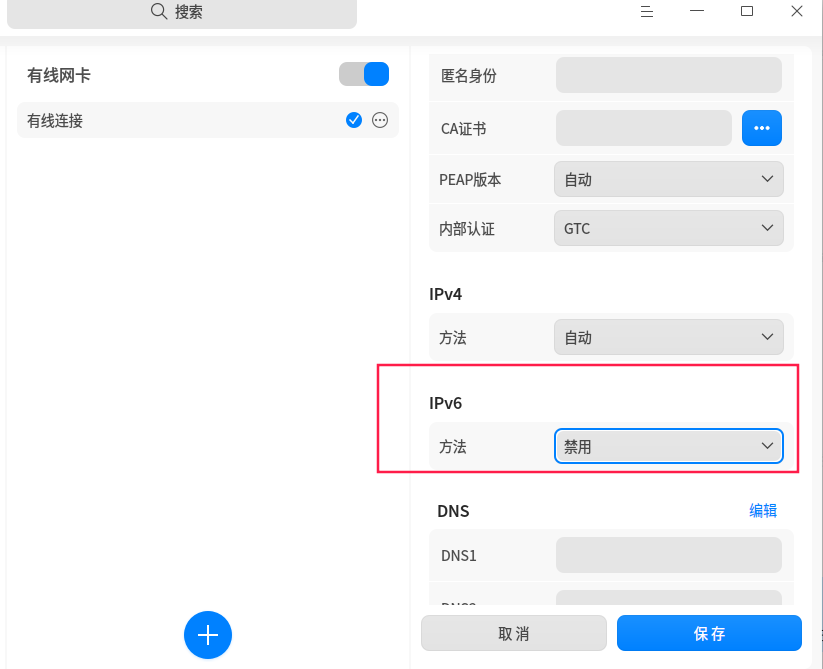
Task: Click into the 搜索 search box
Action: 182,13
